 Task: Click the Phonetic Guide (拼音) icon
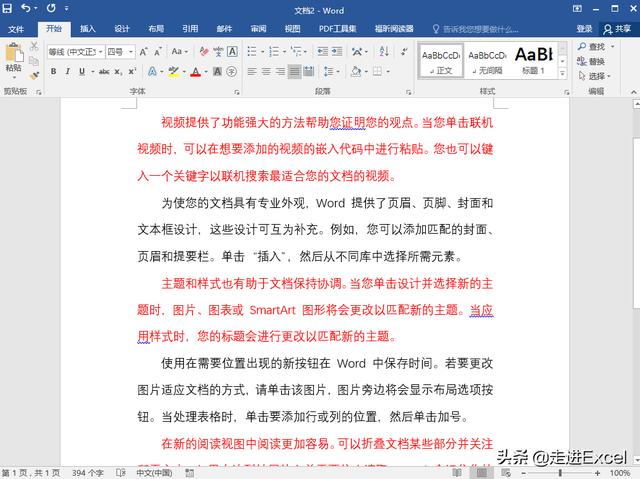pyautogui.click(x=218, y=51)
